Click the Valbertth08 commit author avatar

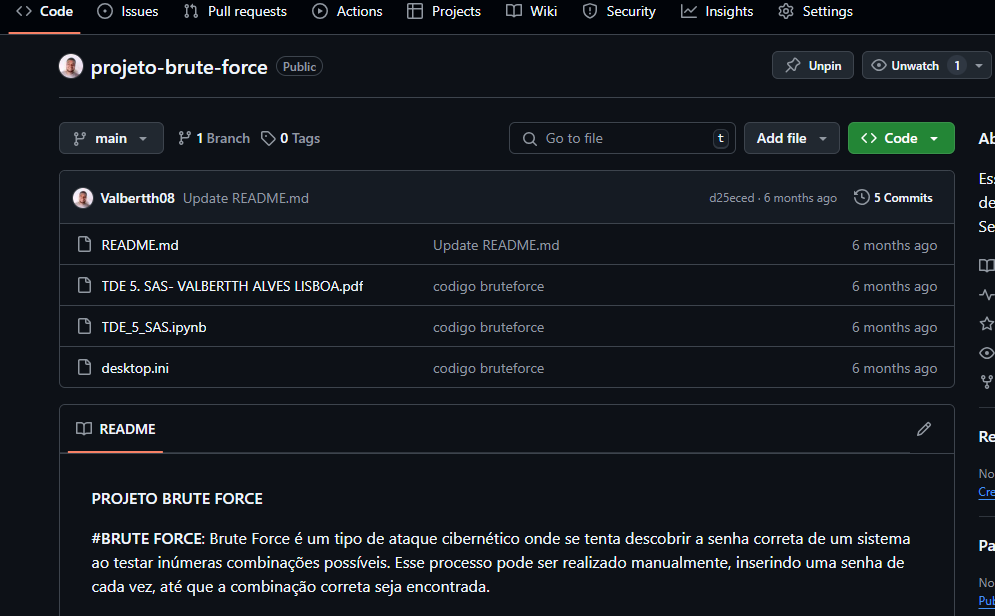pos(83,198)
